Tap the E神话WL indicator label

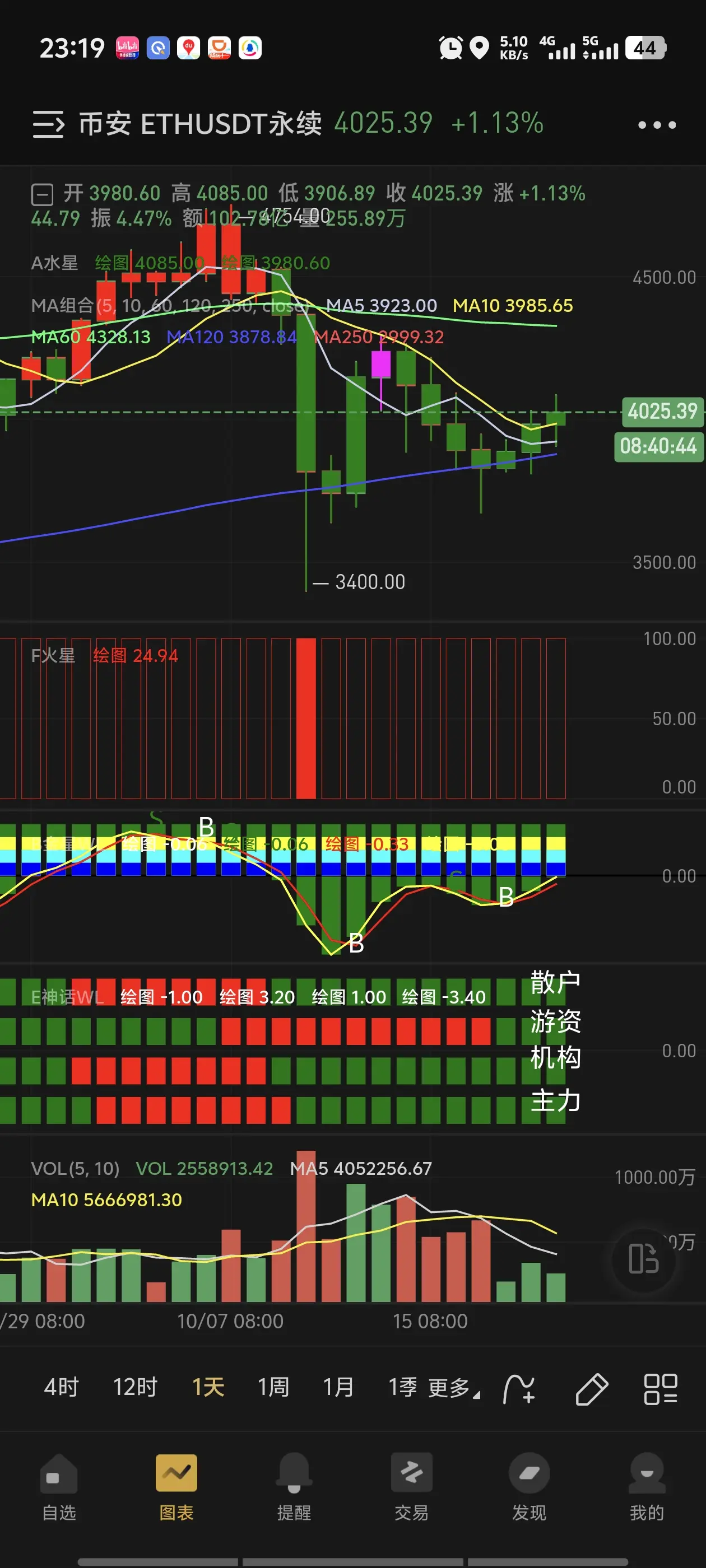coord(67,997)
